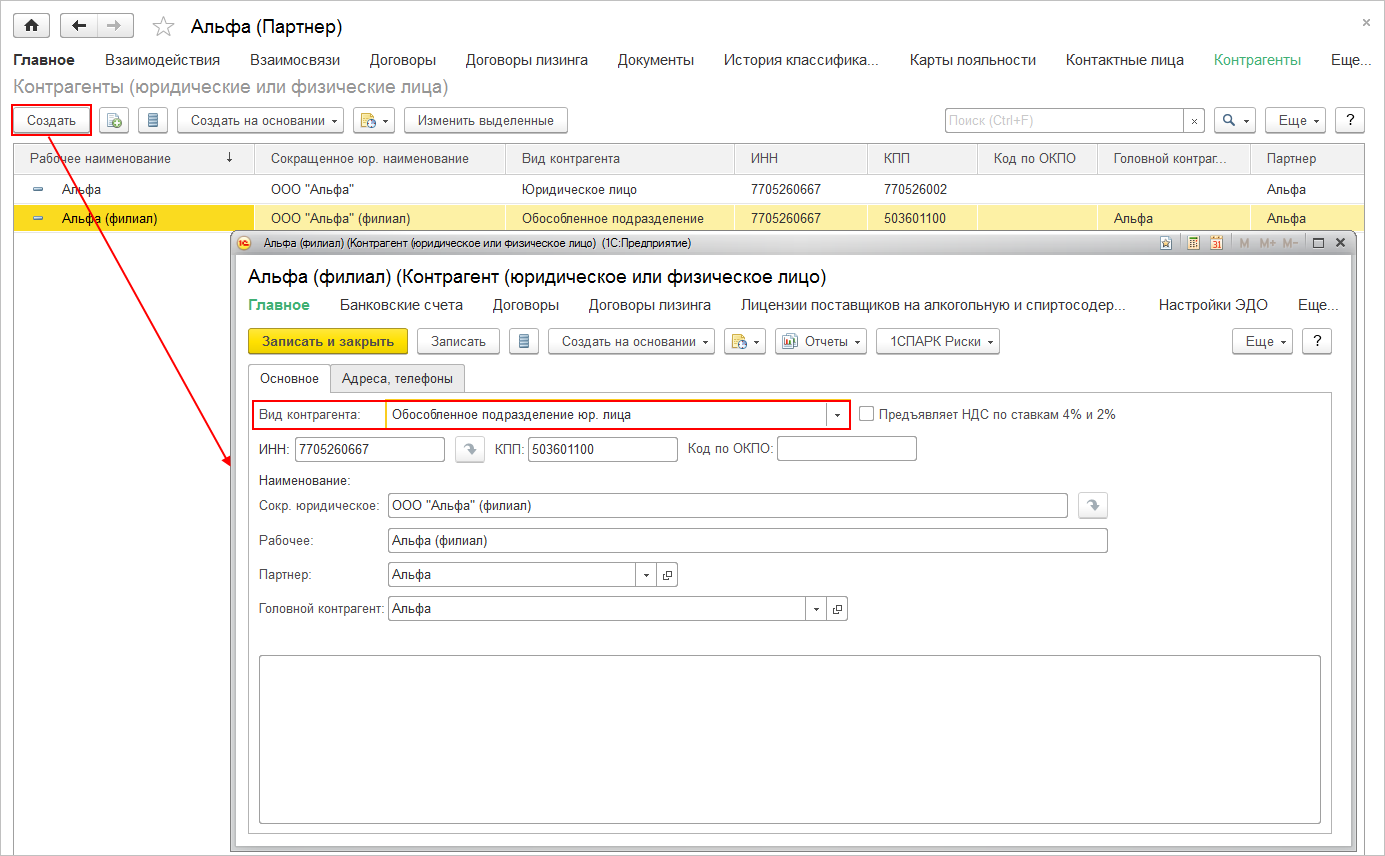Open the Партнер field's linked record icon

tap(668, 575)
